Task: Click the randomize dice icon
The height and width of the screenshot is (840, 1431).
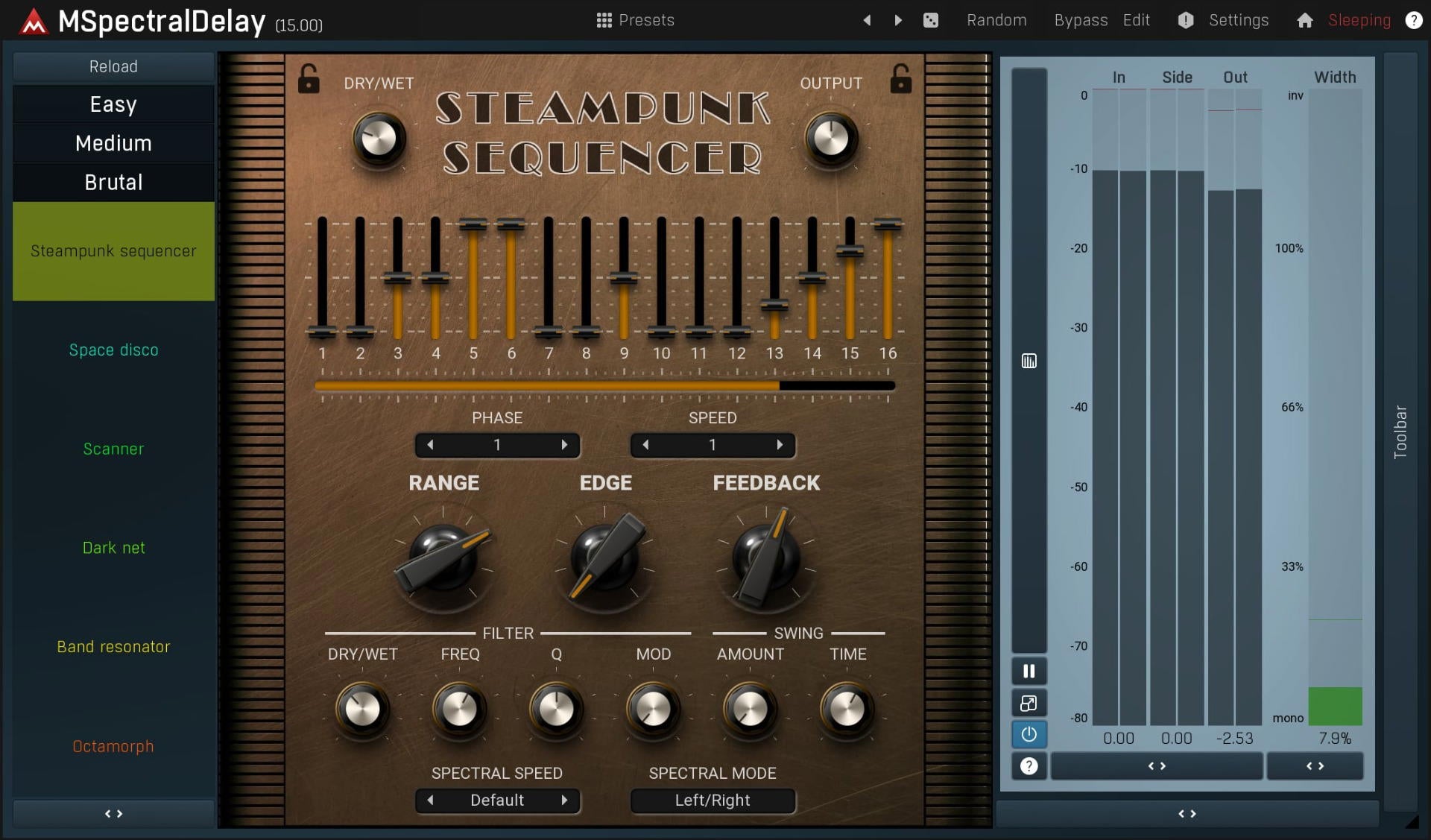Action: pos(931,20)
